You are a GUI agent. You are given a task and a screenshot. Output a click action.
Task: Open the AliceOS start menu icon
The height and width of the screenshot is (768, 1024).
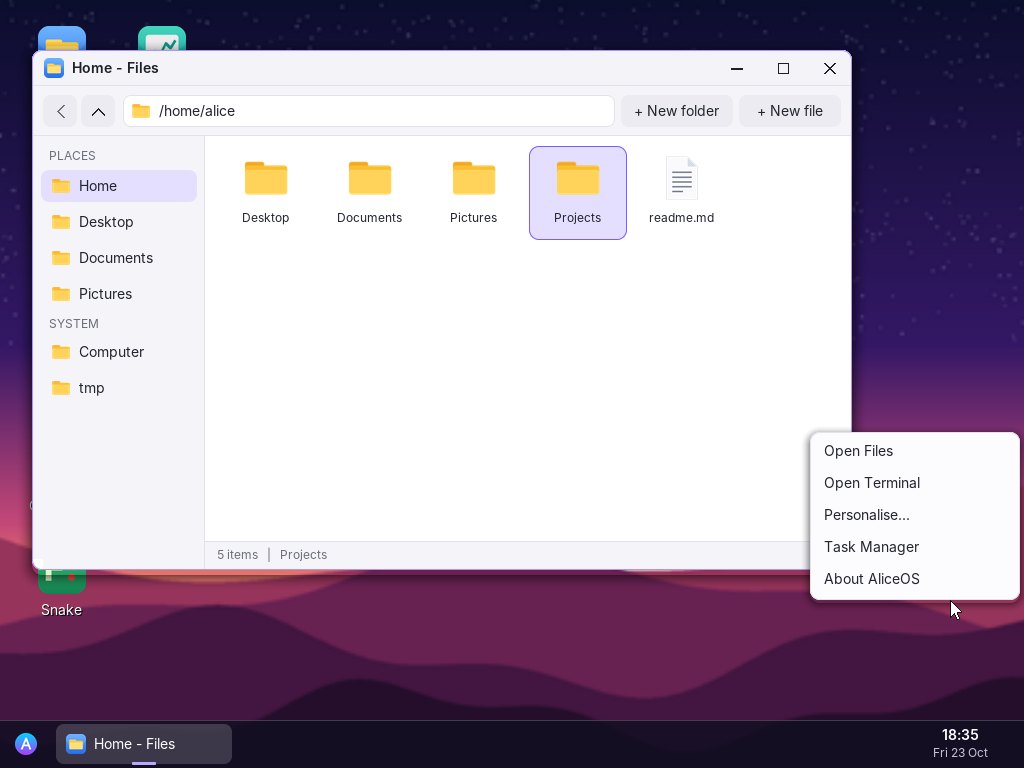coord(26,744)
